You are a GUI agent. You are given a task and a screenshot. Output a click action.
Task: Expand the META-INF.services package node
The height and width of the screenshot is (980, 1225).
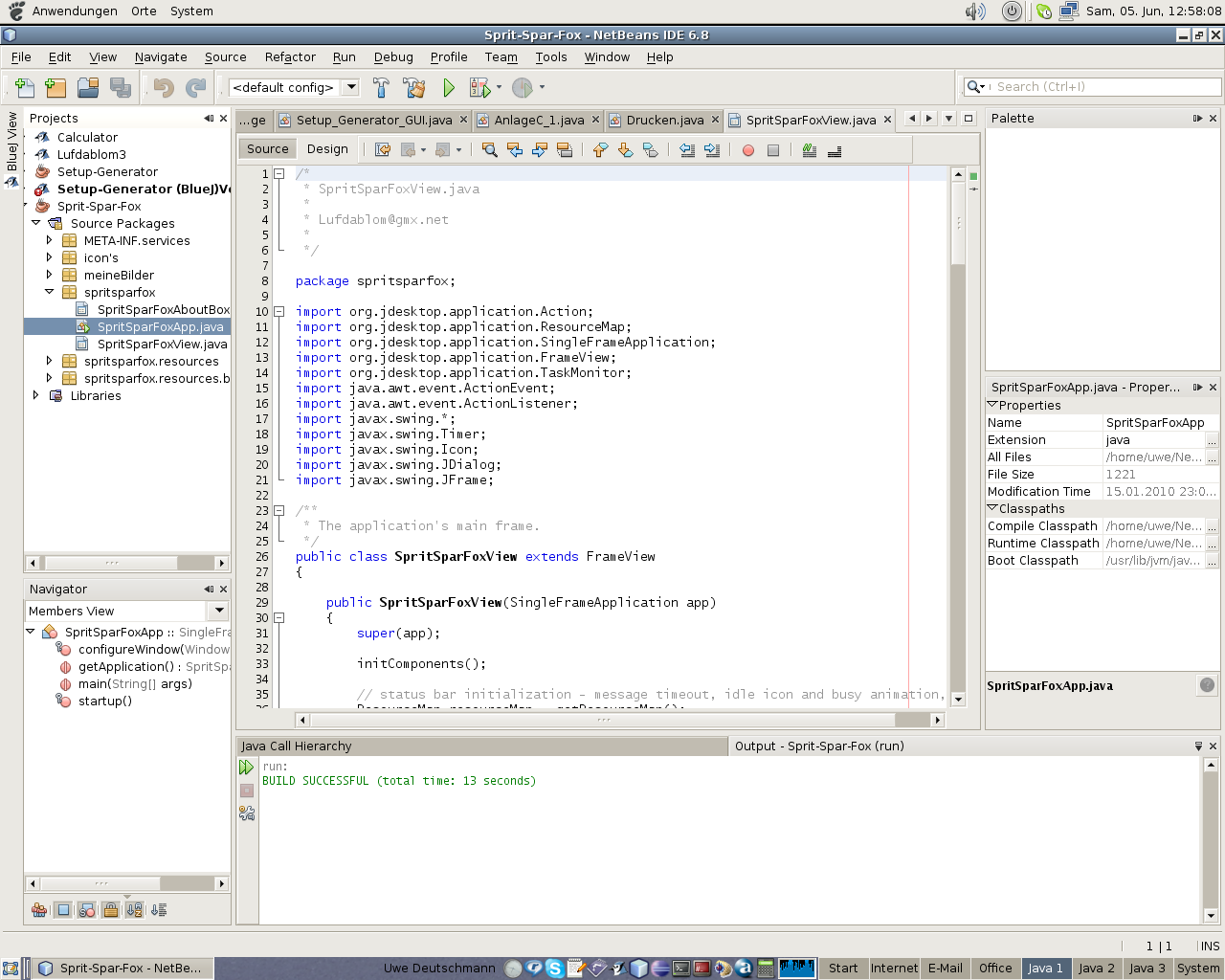click(x=50, y=240)
